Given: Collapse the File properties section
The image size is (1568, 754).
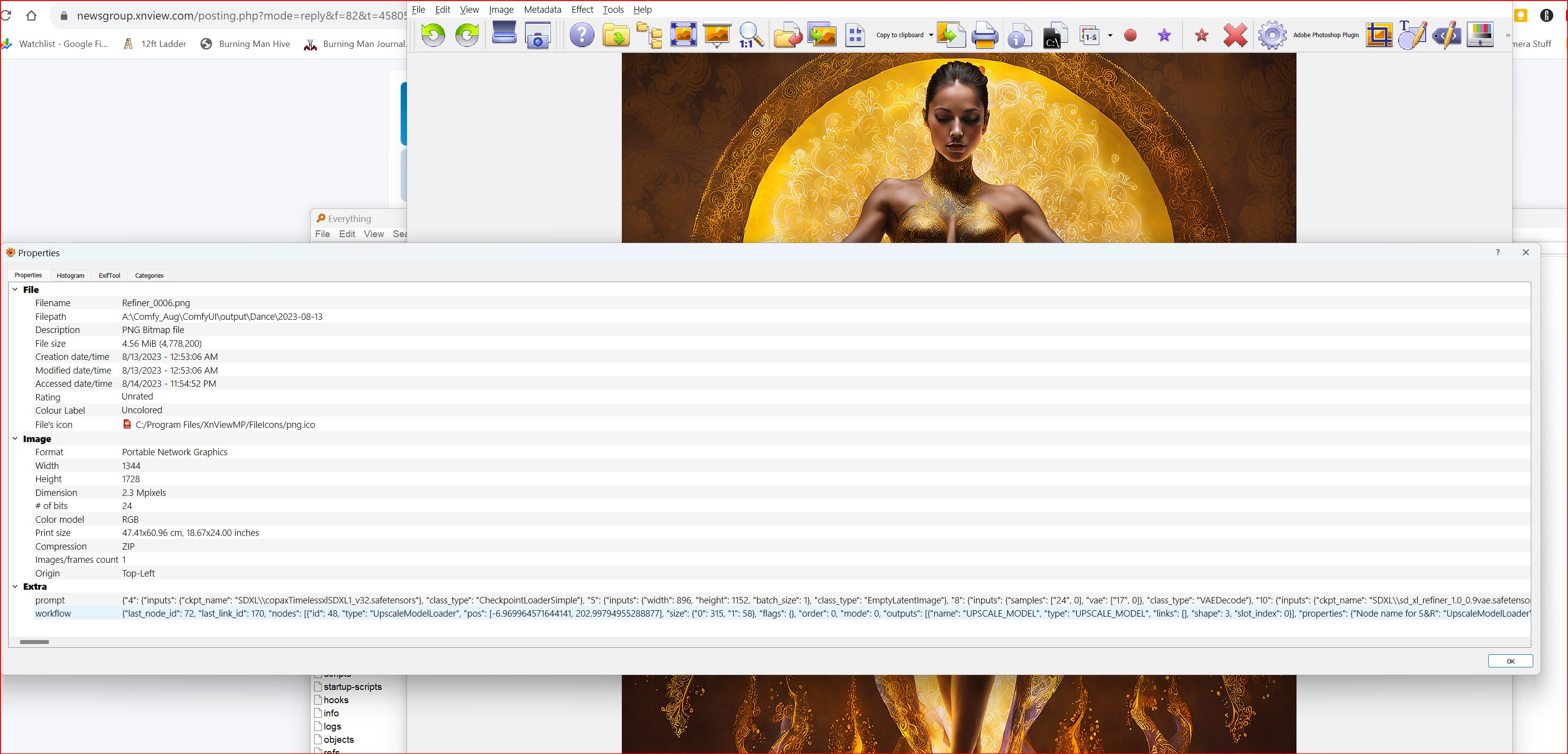Looking at the screenshot, I should click(x=15, y=289).
